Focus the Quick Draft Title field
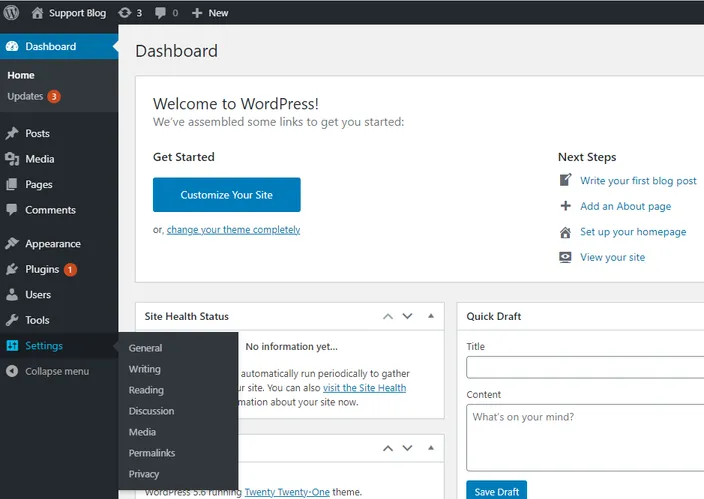704x499 pixels. (x=585, y=367)
